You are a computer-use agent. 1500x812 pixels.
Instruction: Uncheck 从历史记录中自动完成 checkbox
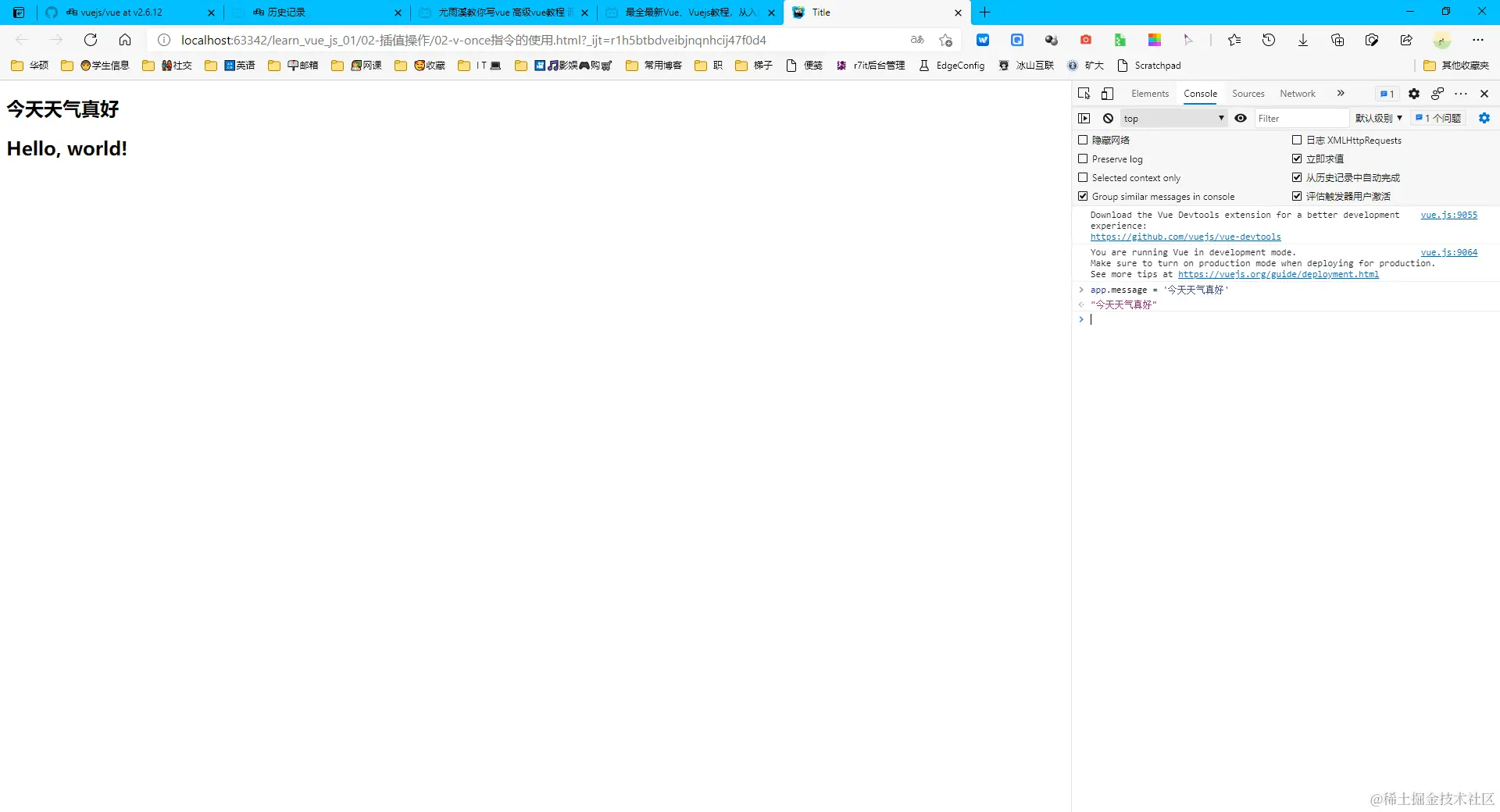(x=1297, y=178)
